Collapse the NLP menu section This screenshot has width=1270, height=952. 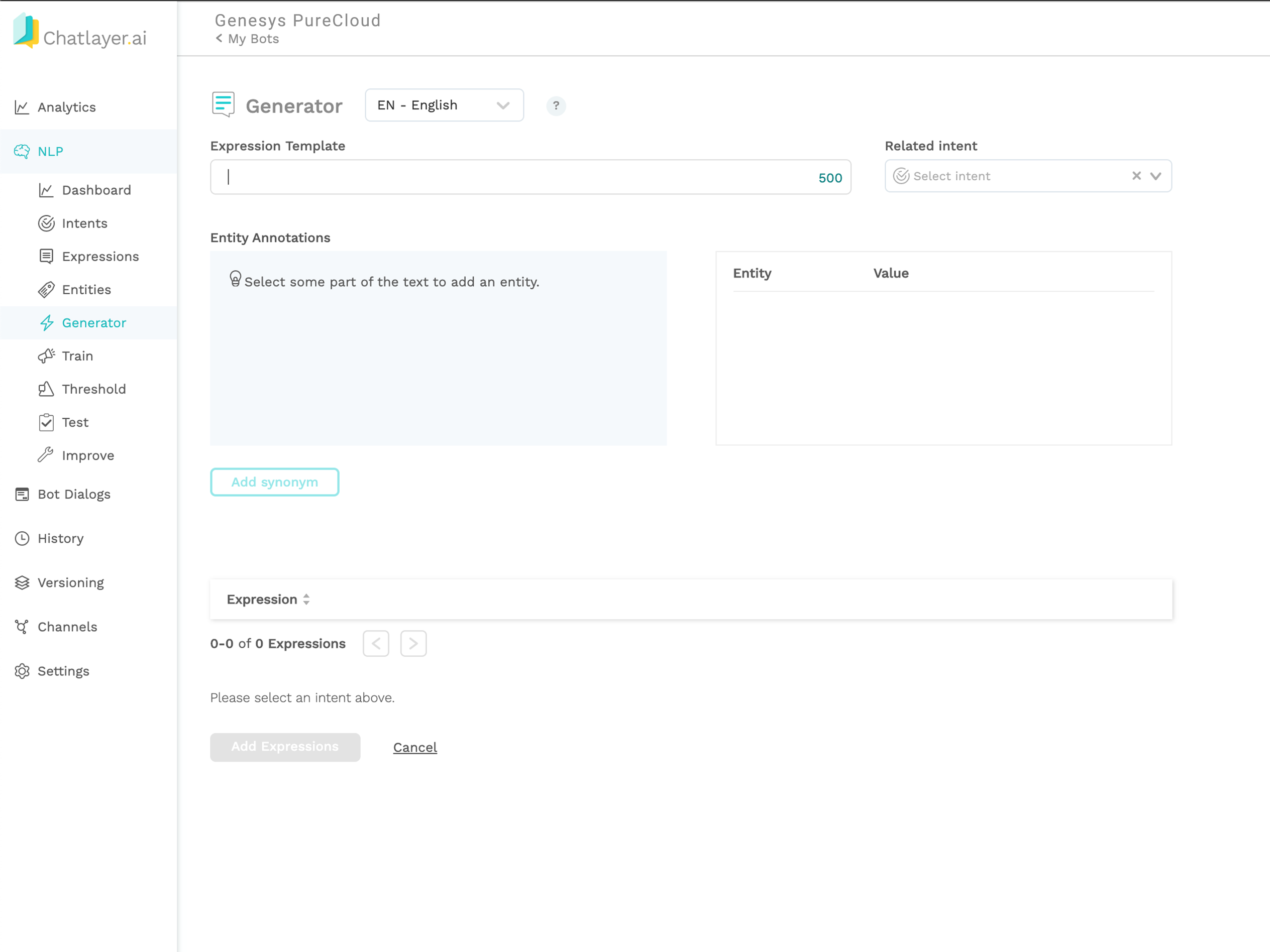coord(88,152)
